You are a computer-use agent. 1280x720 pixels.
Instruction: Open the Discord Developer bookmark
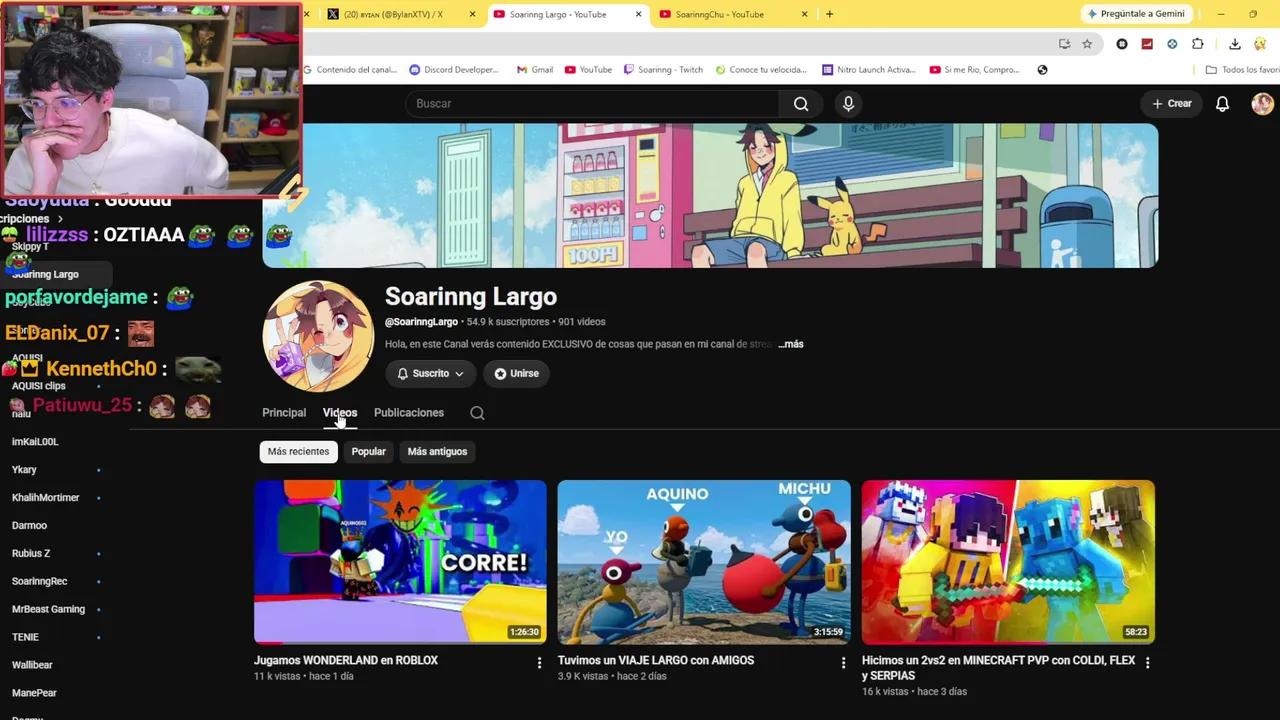point(454,70)
